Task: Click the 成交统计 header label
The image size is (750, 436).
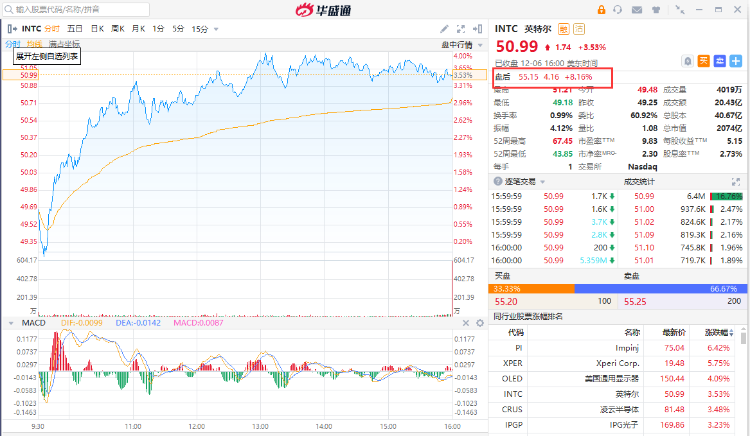Action: pyautogui.click(x=639, y=182)
